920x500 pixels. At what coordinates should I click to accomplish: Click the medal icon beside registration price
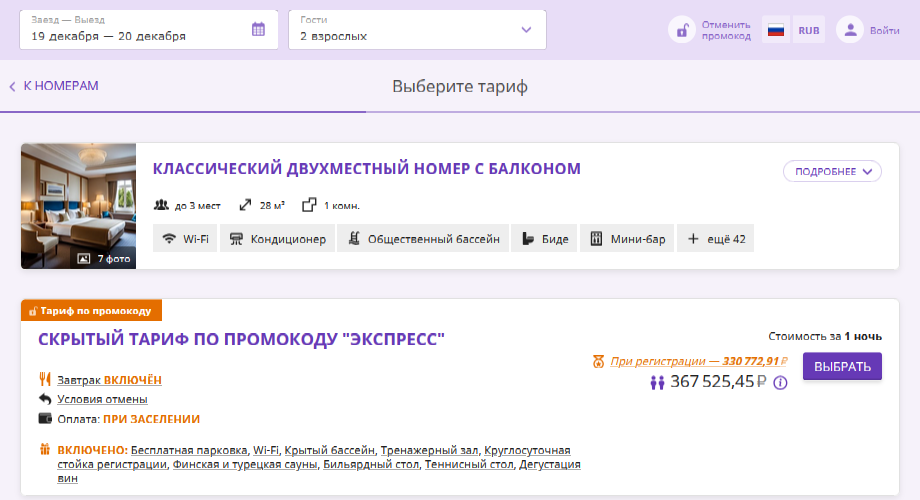pyautogui.click(x=598, y=361)
